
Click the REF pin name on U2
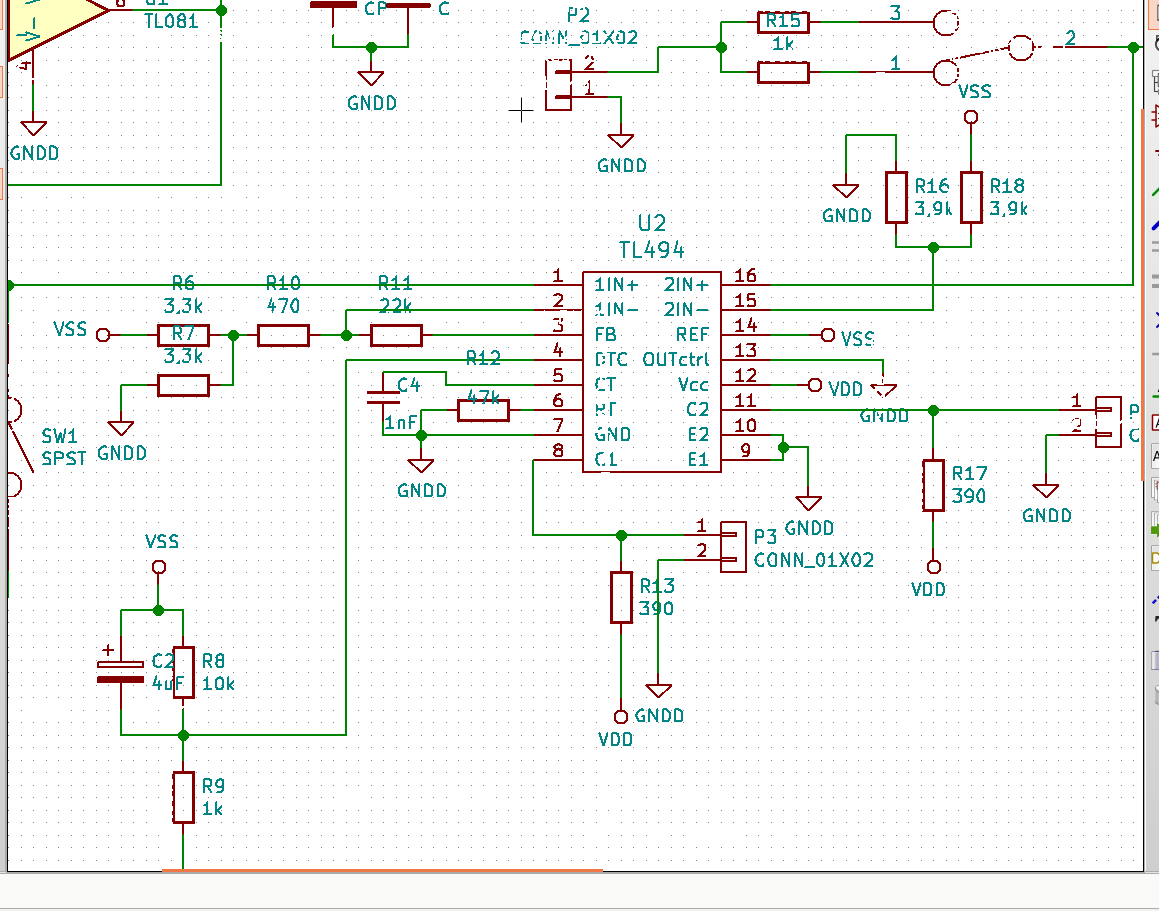tap(693, 334)
